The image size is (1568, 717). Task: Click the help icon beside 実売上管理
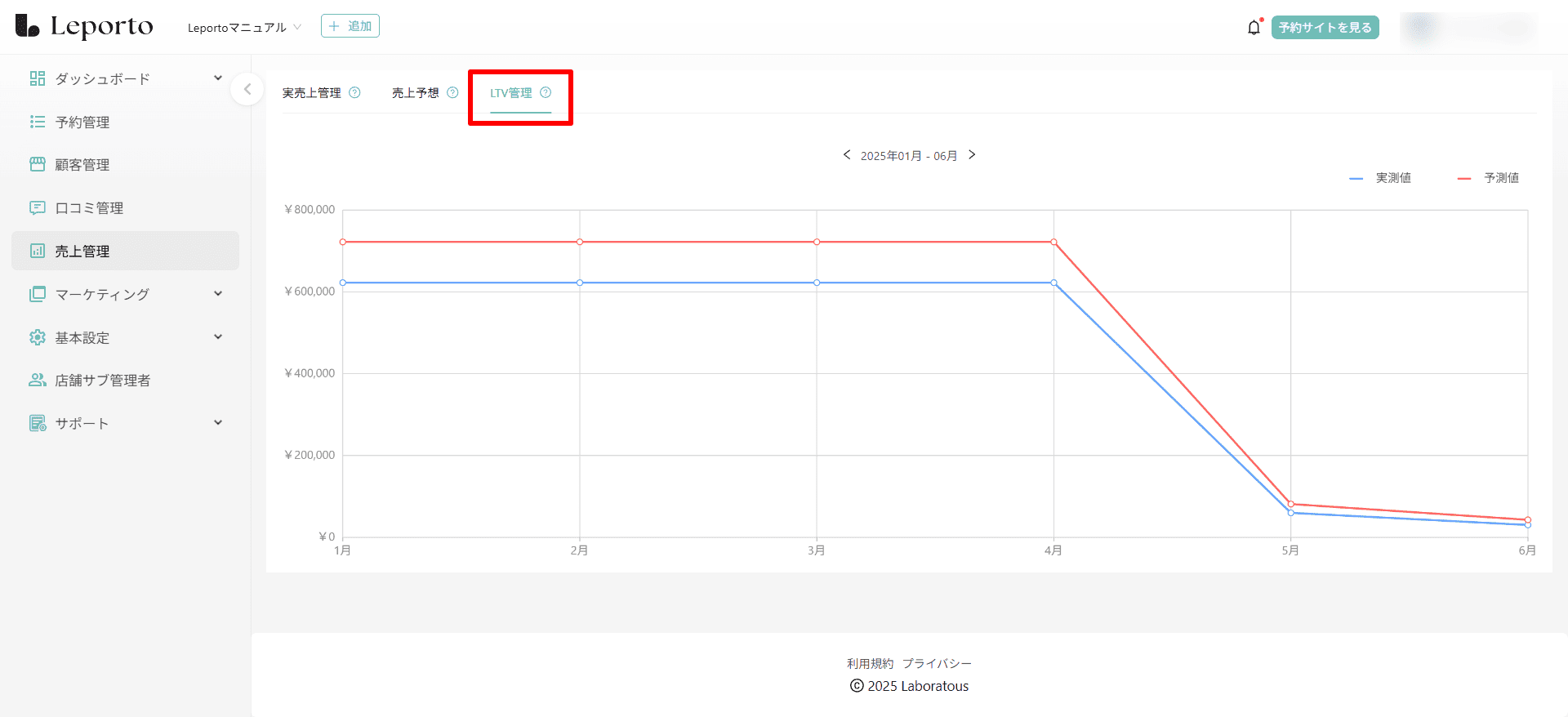pyautogui.click(x=354, y=92)
